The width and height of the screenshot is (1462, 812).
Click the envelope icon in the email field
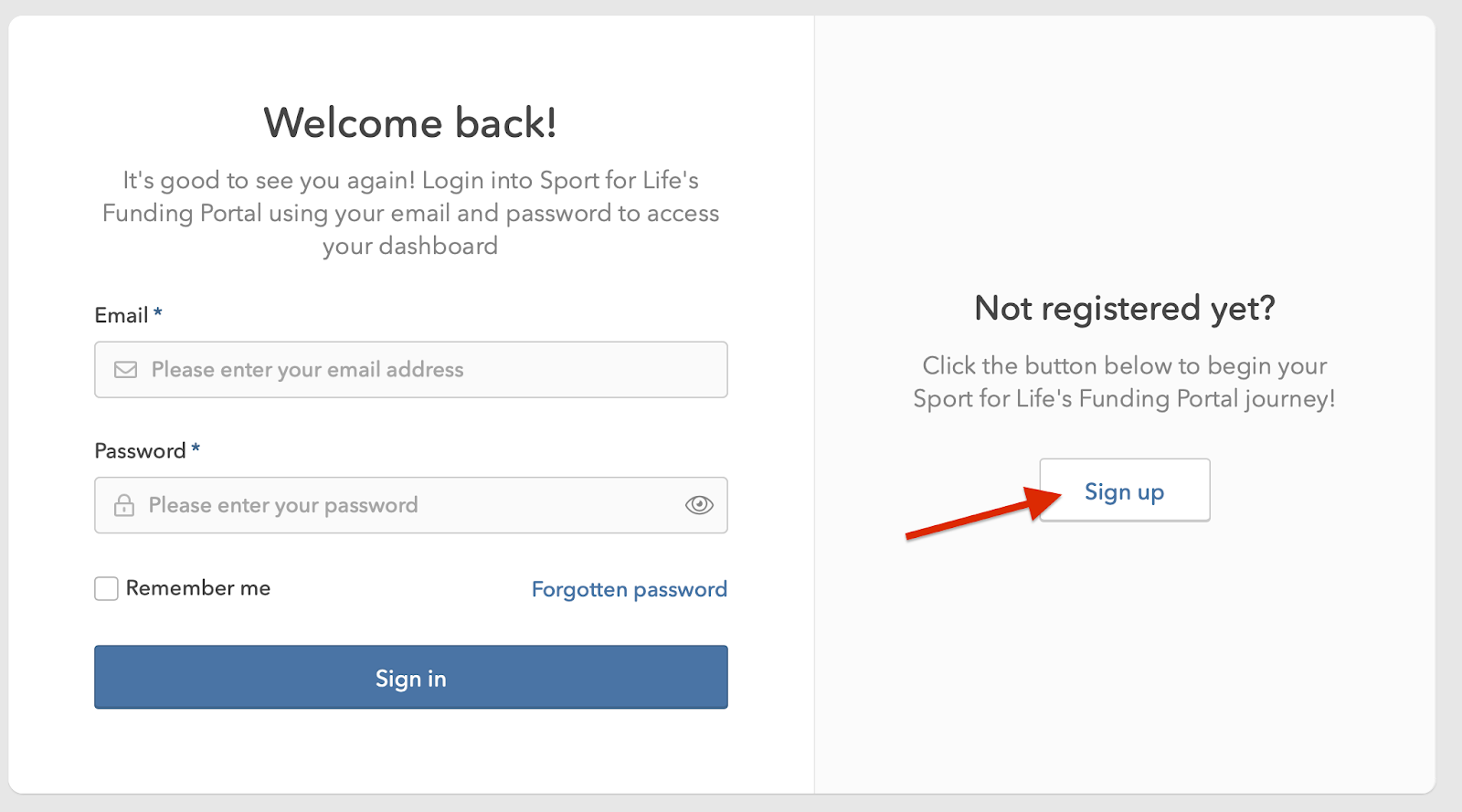[x=125, y=370]
